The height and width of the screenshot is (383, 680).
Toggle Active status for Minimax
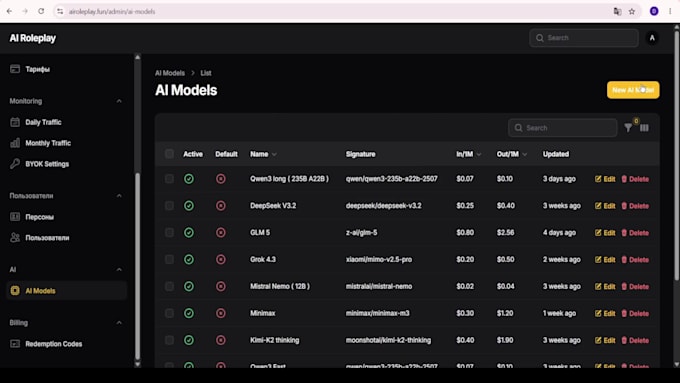click(189, 313)
